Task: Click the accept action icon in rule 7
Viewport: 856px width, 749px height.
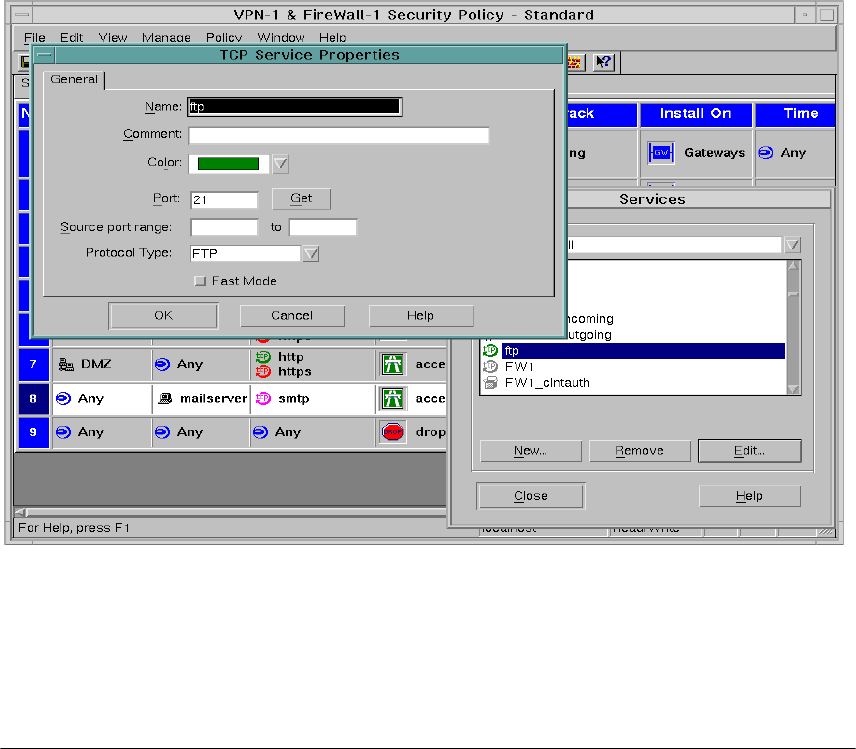Action: pos(393,364)
